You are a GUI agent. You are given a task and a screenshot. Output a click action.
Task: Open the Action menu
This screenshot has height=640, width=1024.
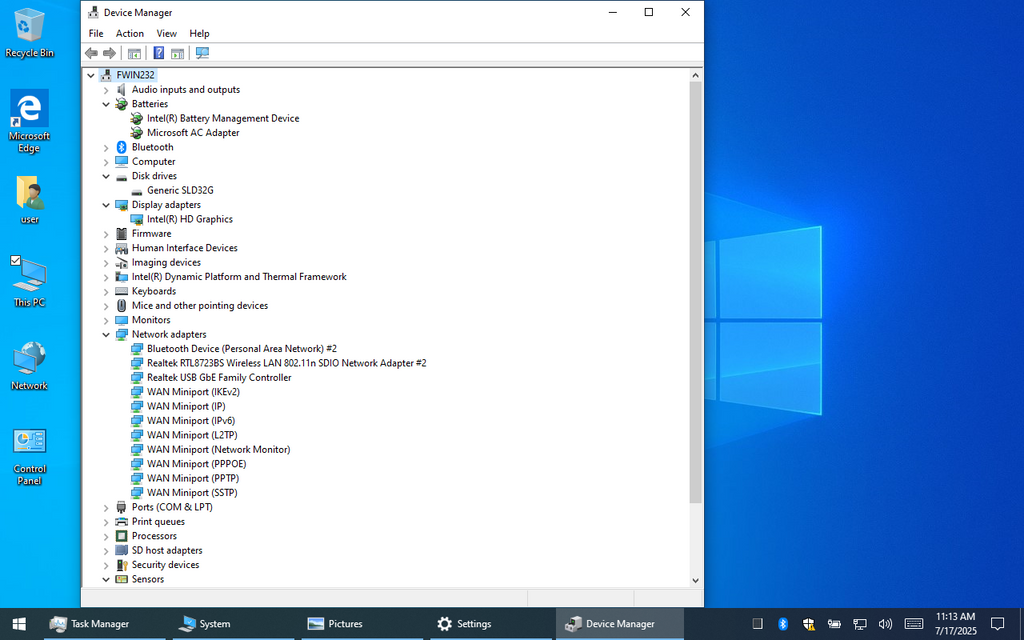click(129, 34)
